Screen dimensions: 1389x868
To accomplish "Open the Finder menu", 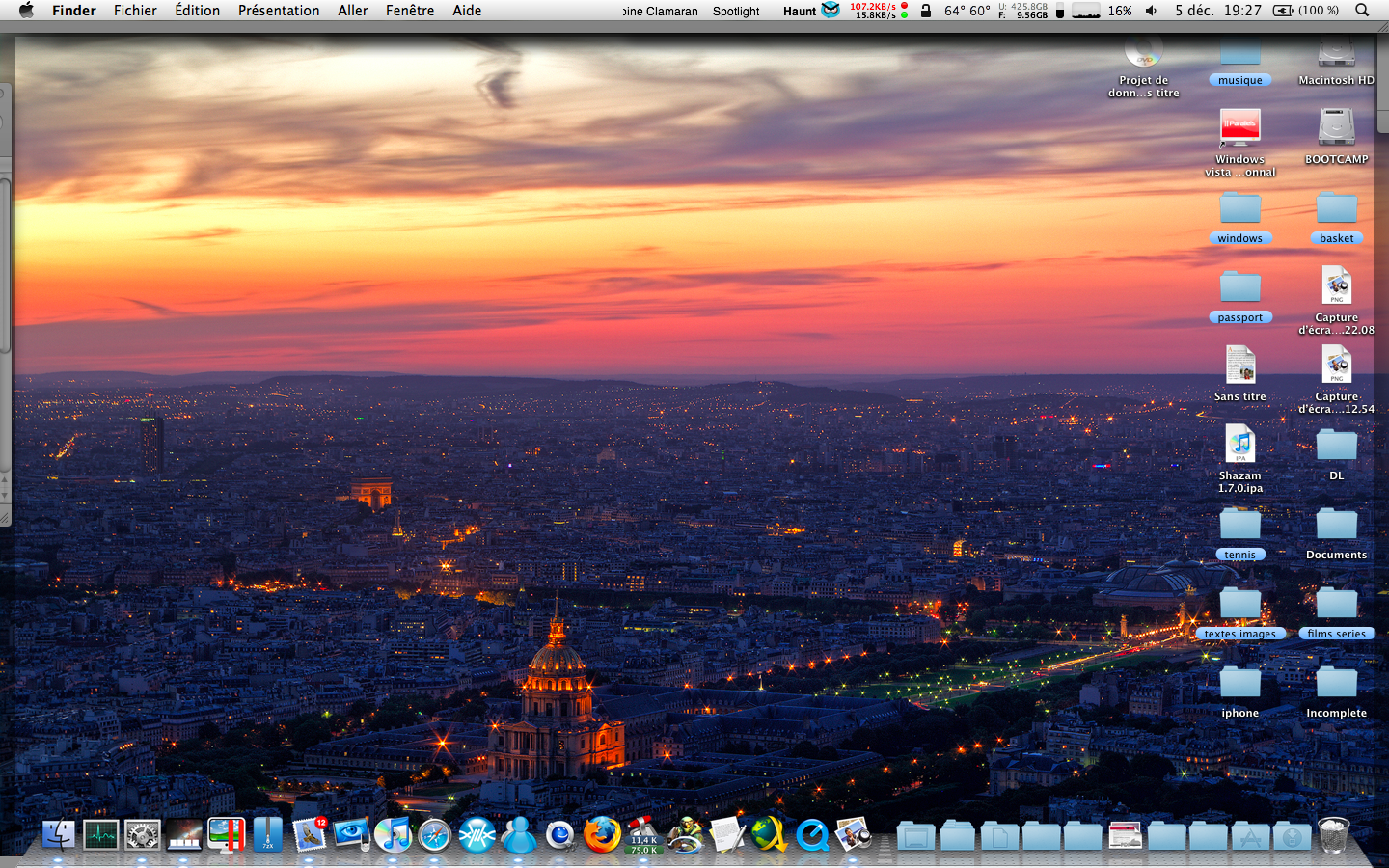I will pyautogui.click(x=74, y=11).
